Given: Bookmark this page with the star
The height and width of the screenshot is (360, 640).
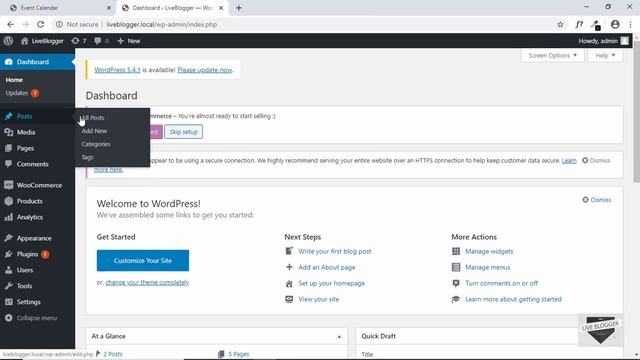Looking at the screenshot, I should pyautogui.click(x=560, y=24).
